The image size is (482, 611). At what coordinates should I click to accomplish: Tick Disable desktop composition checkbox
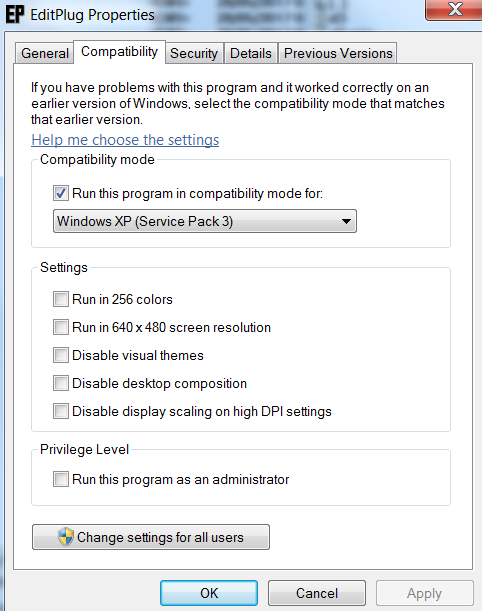[x=61, y=383]
